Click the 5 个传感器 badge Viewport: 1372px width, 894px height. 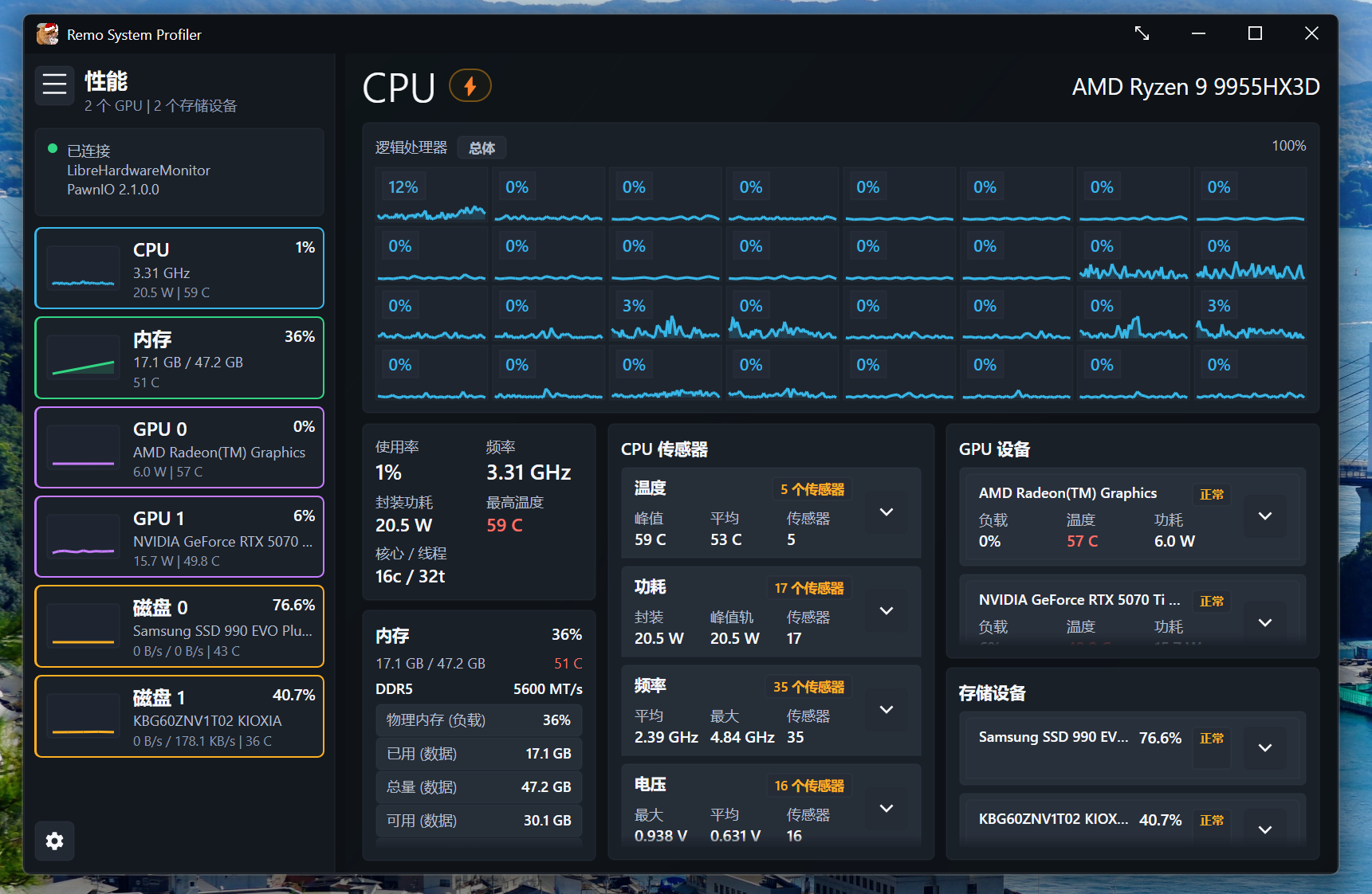tap(812, 489)
